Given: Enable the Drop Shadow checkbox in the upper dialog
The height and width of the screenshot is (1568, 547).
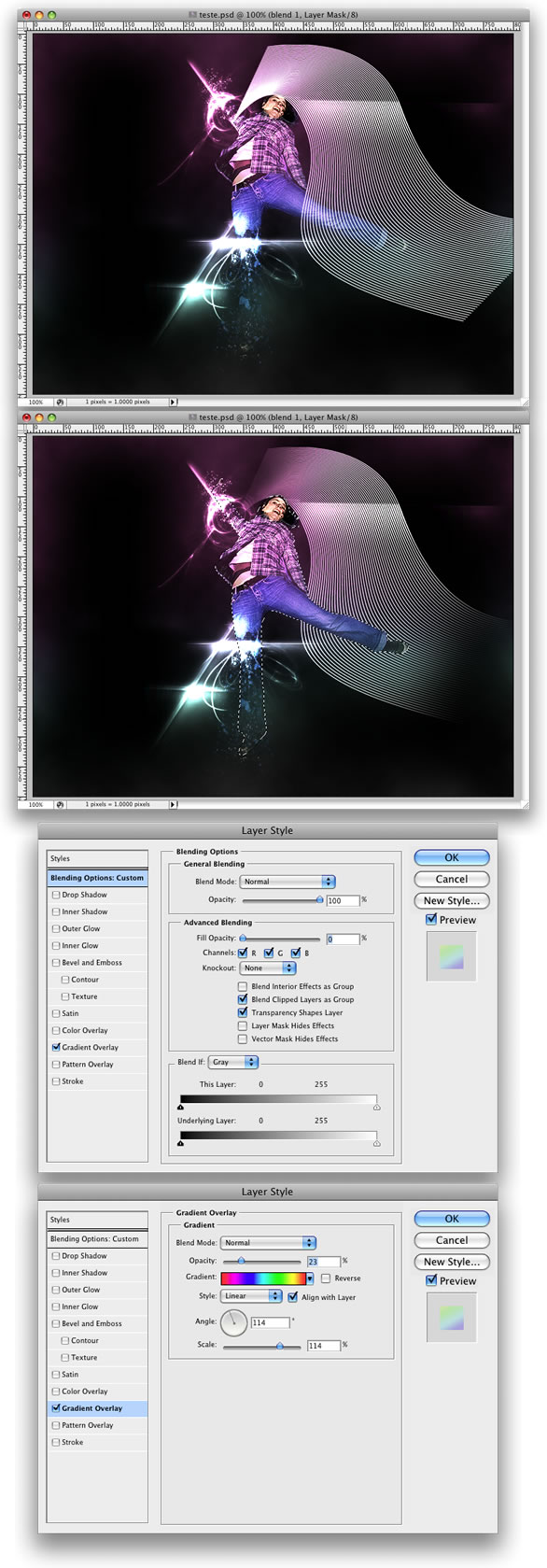Looking at the screenshot, I should pyautogui.click(x=56, y=895).
